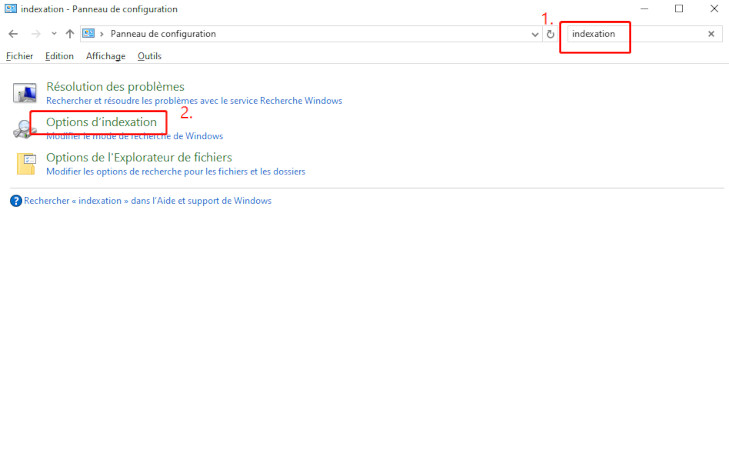The image size is (729, 450).
Task: Clear the search field with the X
Action: click(x=711, y=34)
